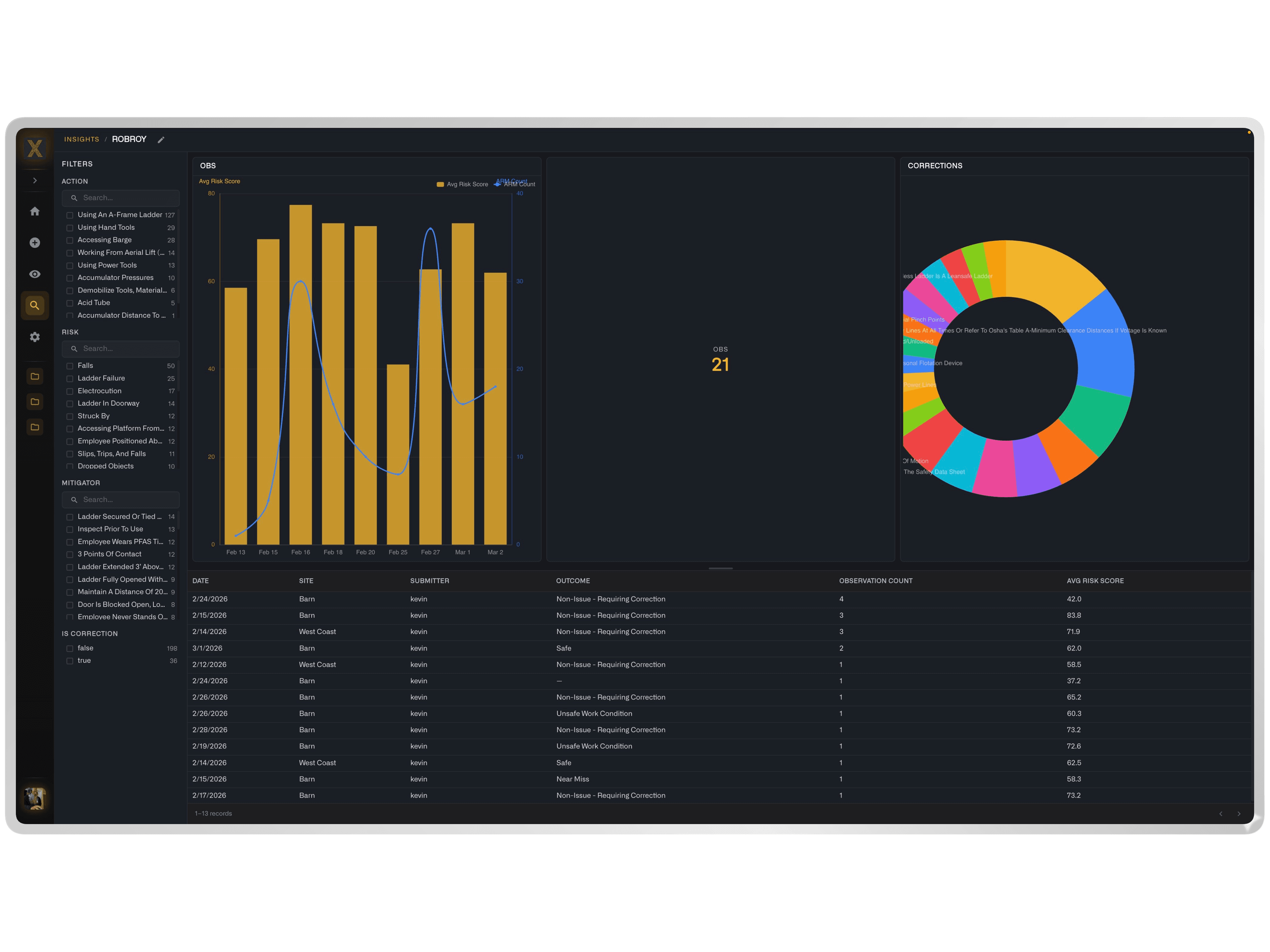This screenshot has width=1270, height=952.
Task: Check the Accessing Barge filter
Action: pyautogui.click(x=69, y=240)
